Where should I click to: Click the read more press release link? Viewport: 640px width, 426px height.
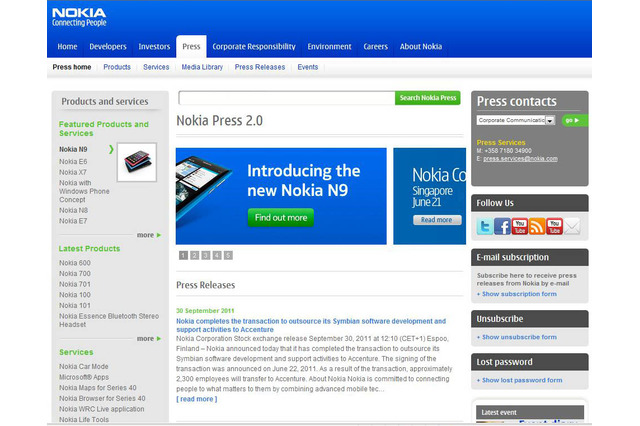point(197,399)
